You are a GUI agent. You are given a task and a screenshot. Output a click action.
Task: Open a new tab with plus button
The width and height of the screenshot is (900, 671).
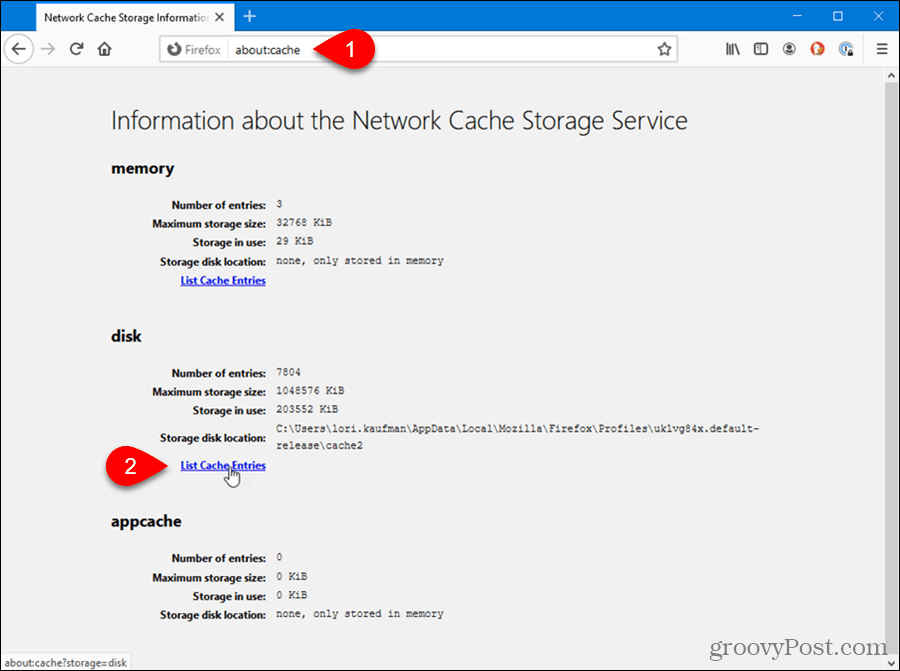click(250, 17)
